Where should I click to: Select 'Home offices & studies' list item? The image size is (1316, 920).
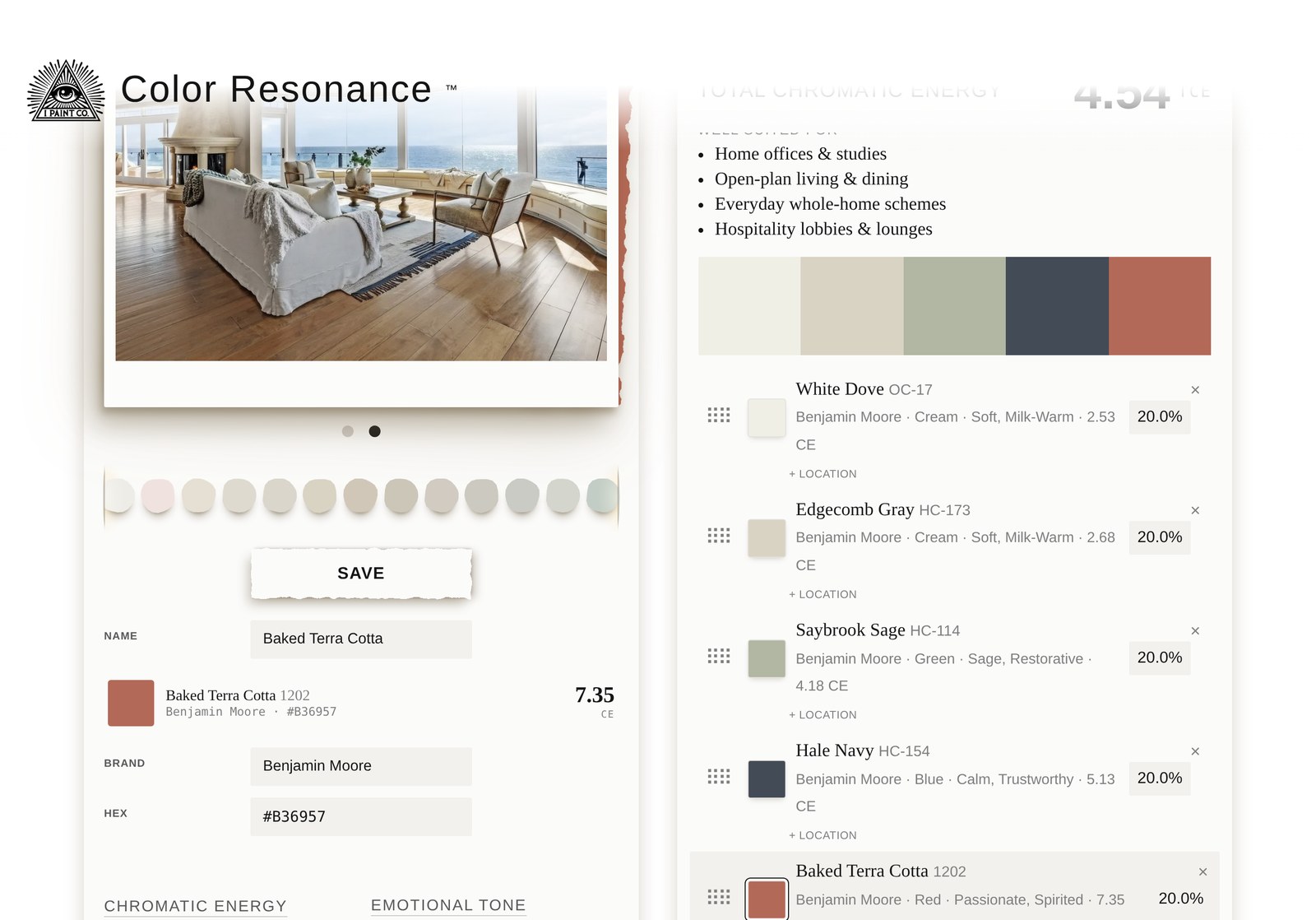800,154
